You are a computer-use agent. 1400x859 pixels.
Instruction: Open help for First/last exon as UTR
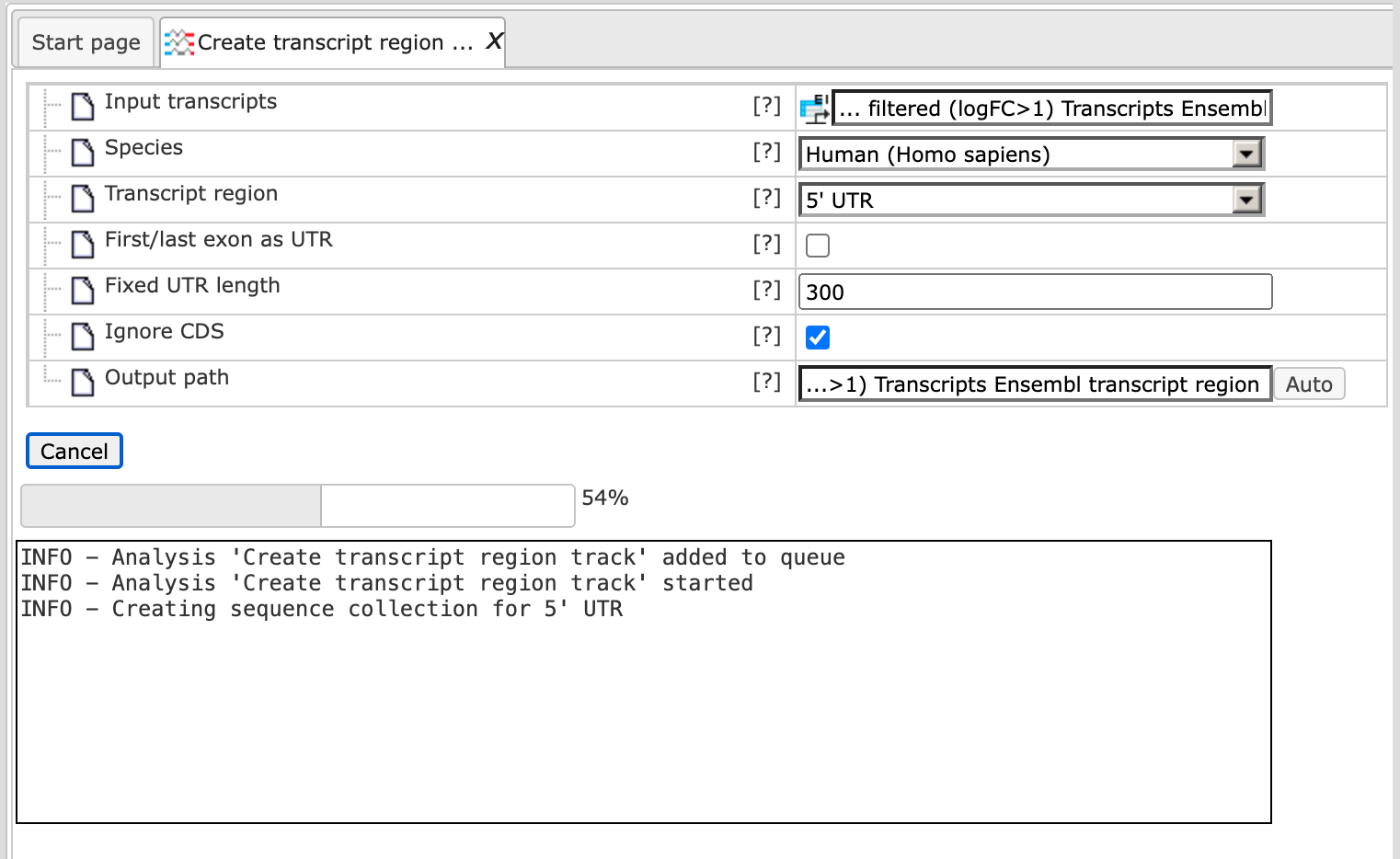point(766,244)
